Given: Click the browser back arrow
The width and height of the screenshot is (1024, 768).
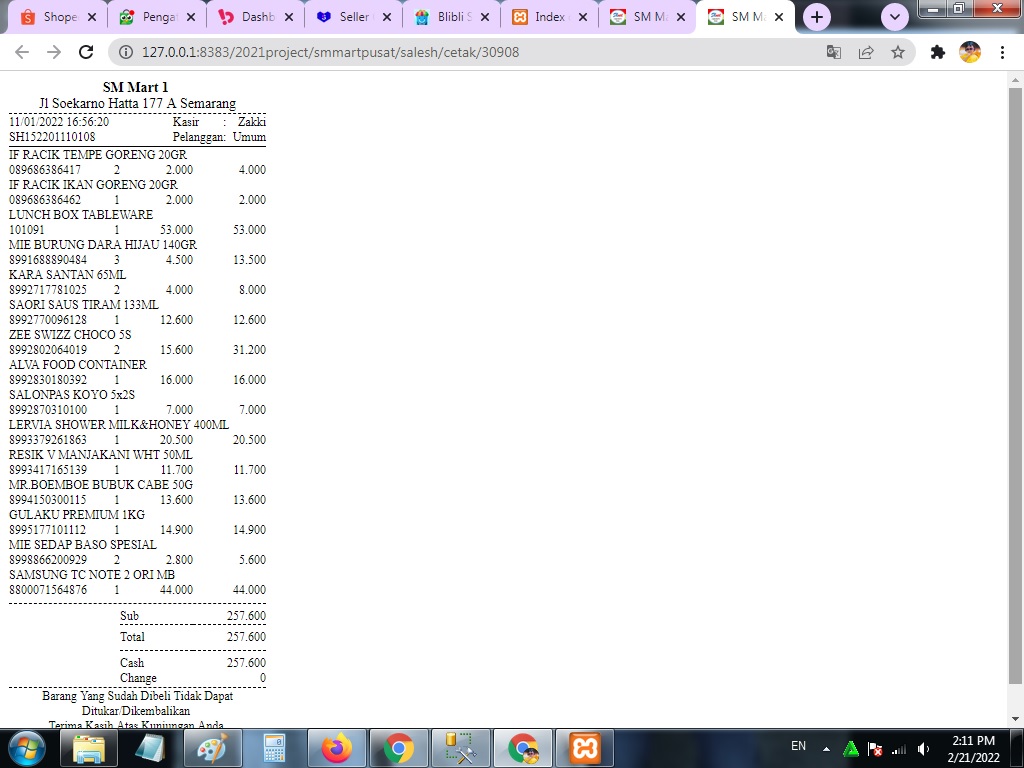Looking at the screenshot, I should (22, 52).
